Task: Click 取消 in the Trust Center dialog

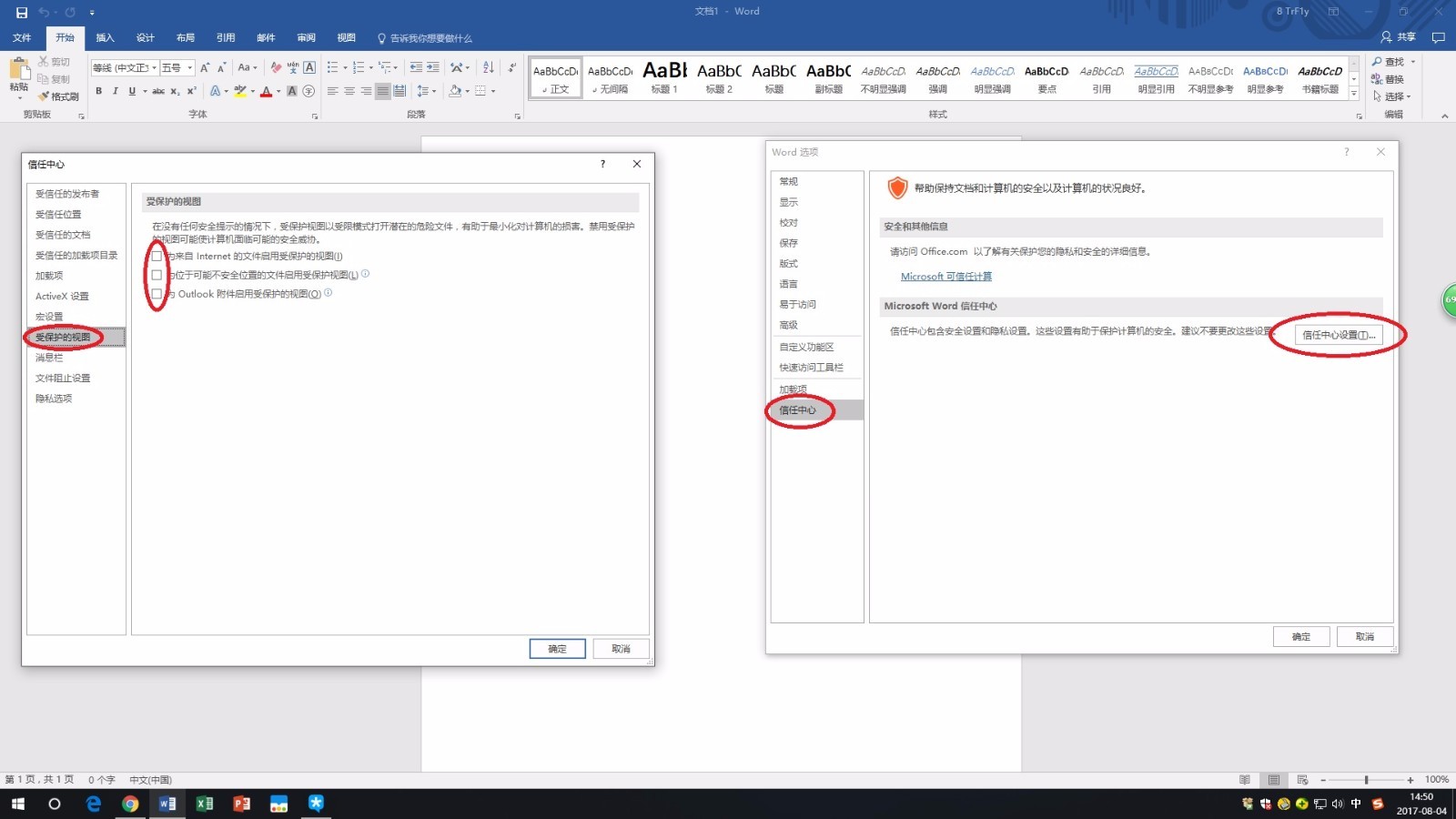Action: point(621,649)
